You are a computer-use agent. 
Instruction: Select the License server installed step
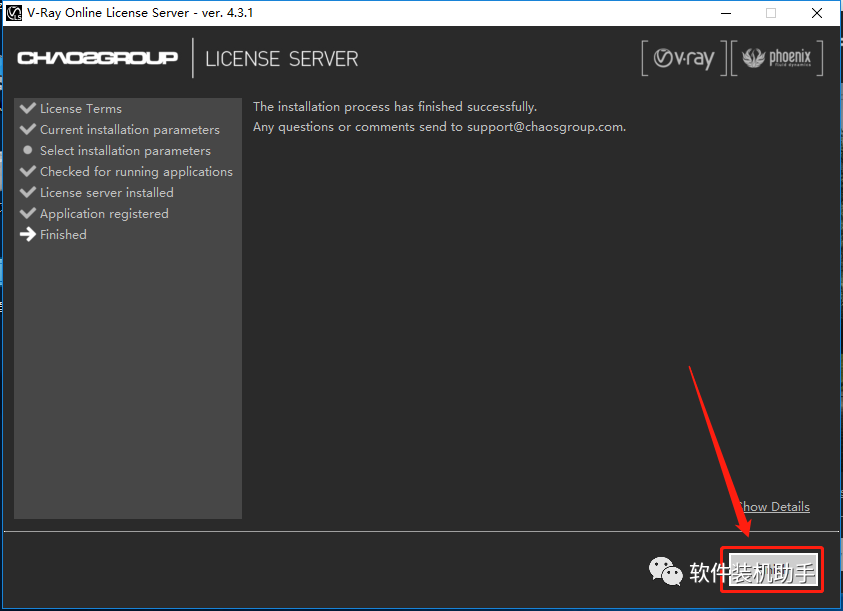pos(97,193)
